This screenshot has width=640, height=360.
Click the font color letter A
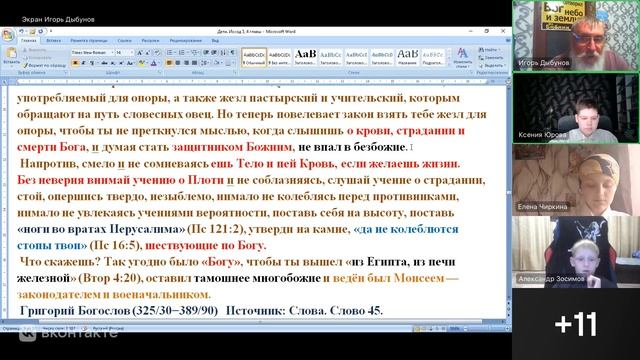point(153,63)
